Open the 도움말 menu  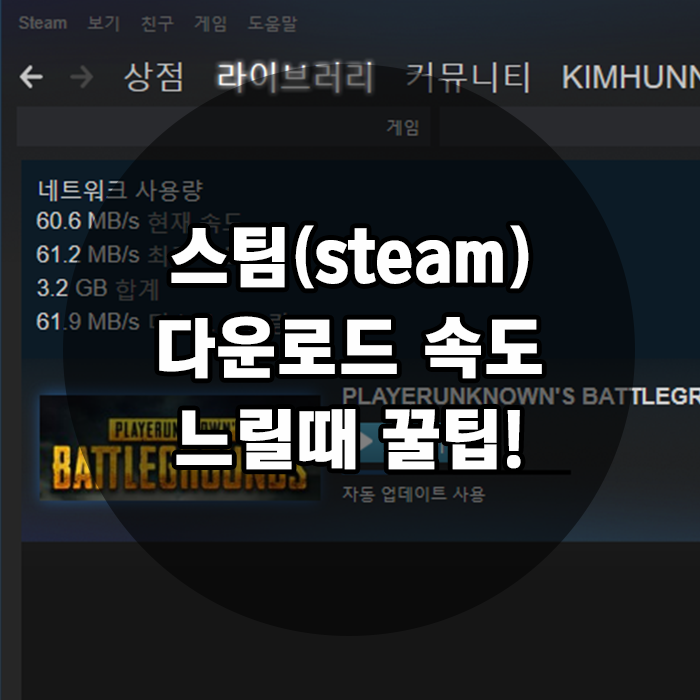272,23
